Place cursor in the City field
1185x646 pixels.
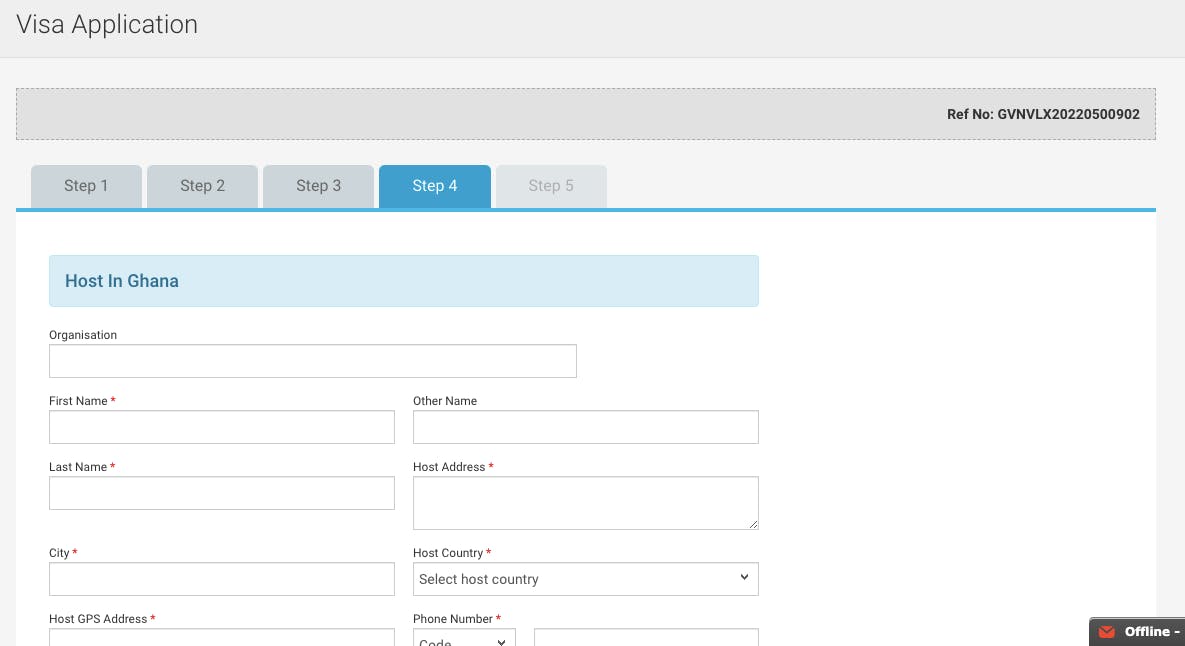point(221,579)
